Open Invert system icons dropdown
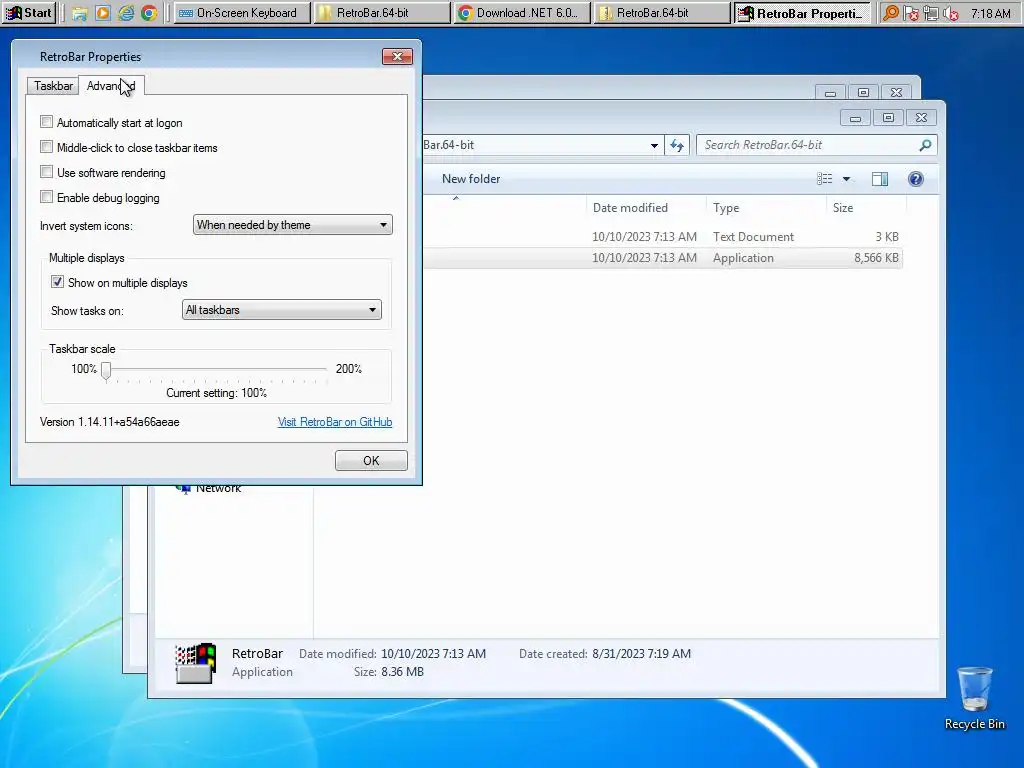 pyautogui.click(x=293, y=225)
